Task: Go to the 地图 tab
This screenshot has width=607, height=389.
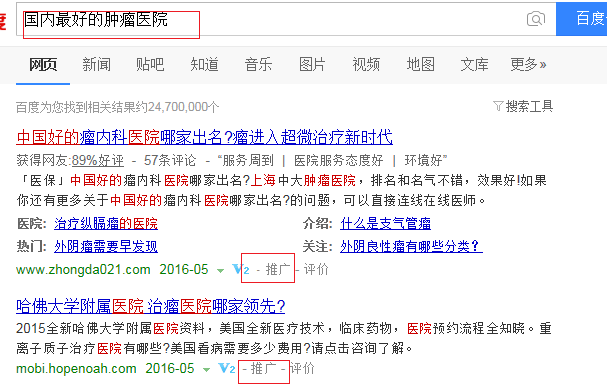Action: (x=420, y=64)
